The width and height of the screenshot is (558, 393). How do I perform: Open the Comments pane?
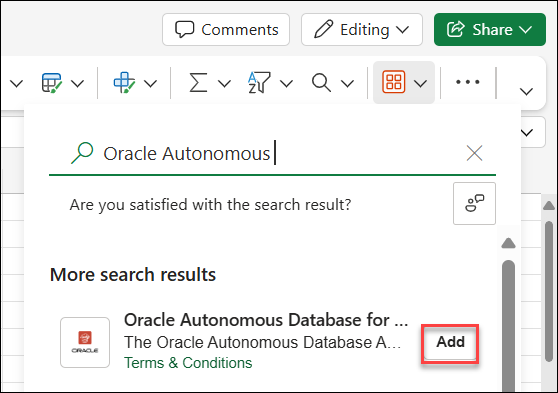(226, 30)
